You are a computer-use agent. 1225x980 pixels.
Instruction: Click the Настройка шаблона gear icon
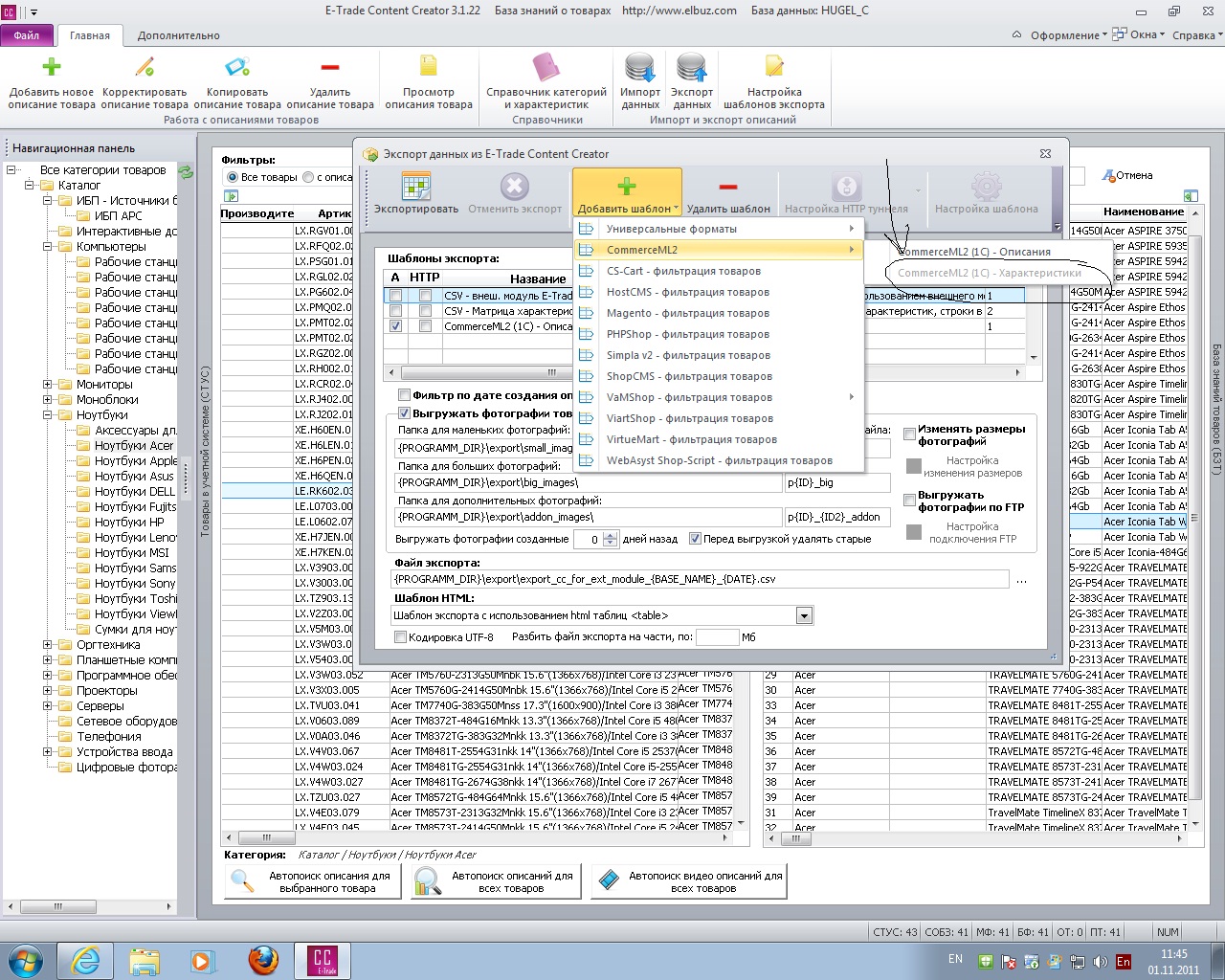[986, 186]
